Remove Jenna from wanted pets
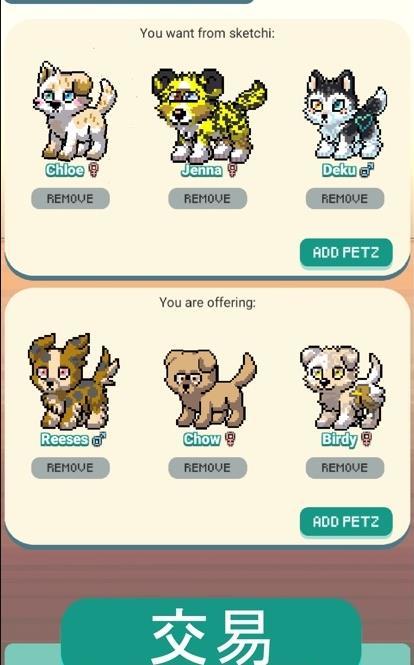Viewport: 414px width, 665px height. [x=207, y=198]
